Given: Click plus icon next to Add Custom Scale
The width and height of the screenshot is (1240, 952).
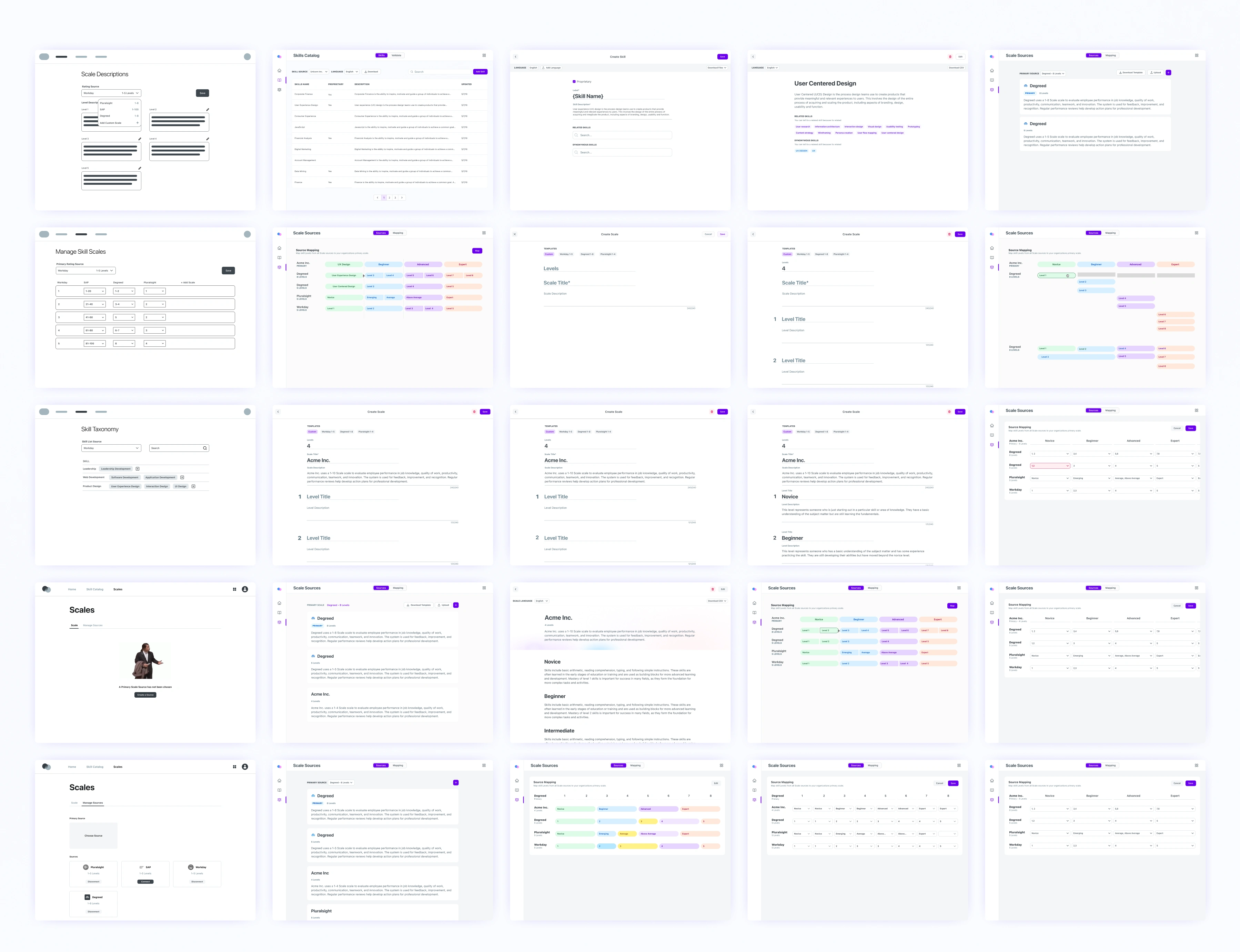Looking at the screenshot, I should (137, 123).
